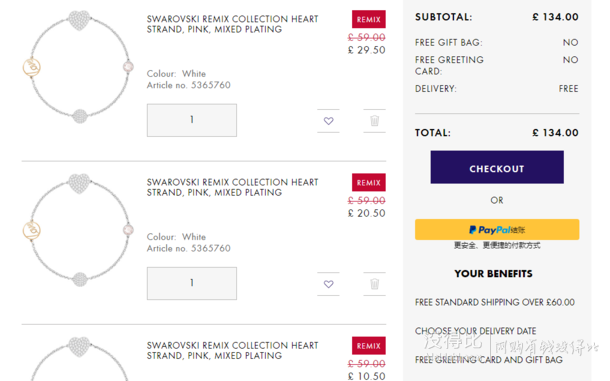Edit quantity field of second bracelet
This screenshot has width=610, height=381.
coord(192,283)
